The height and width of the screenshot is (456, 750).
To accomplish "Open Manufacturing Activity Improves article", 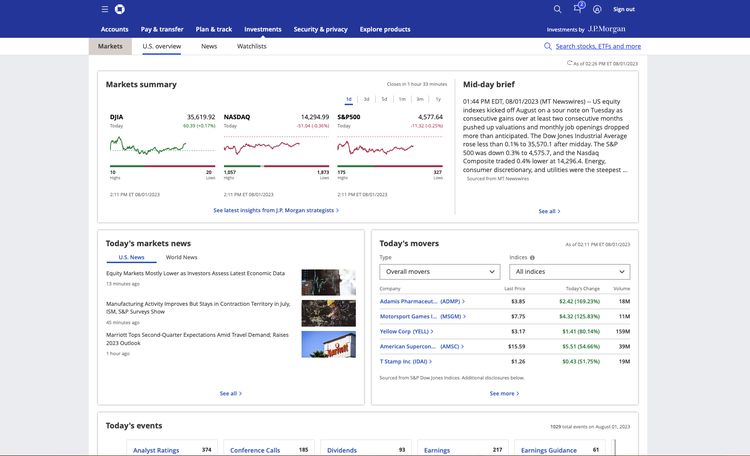I will [198, 308].
